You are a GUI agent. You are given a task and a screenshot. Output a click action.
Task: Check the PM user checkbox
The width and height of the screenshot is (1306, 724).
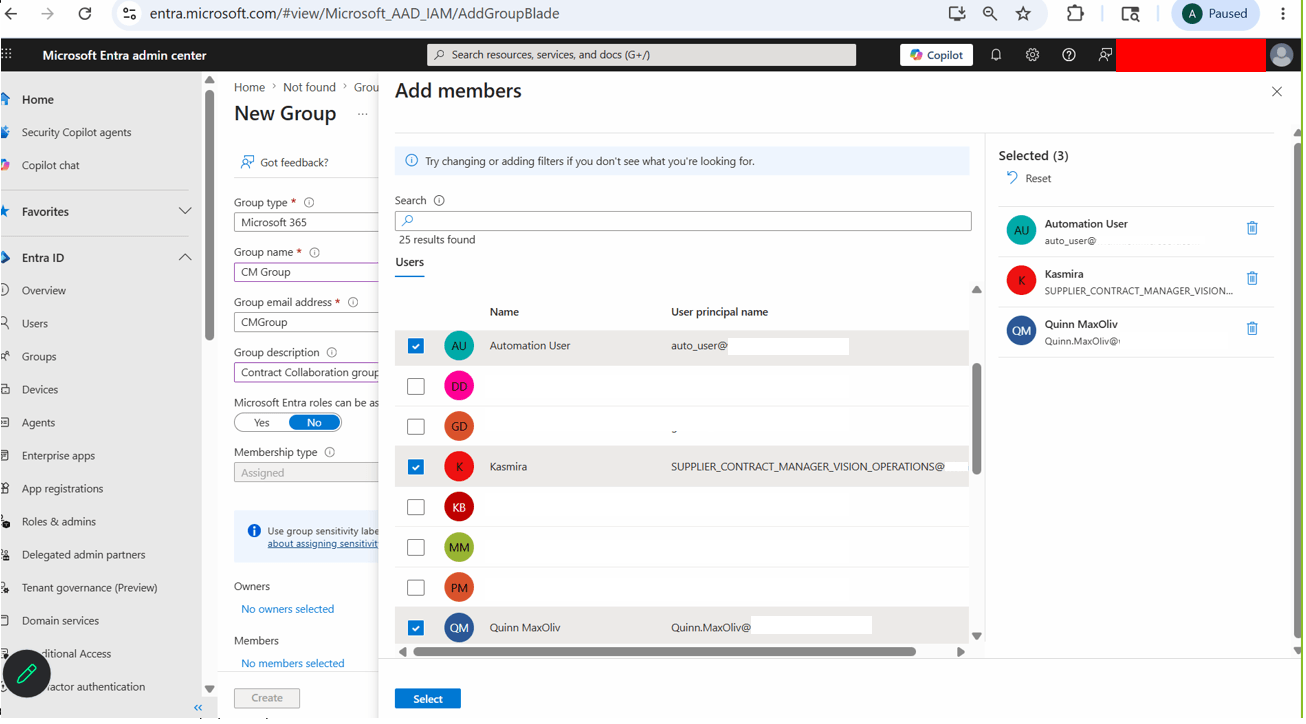(416, 588)
